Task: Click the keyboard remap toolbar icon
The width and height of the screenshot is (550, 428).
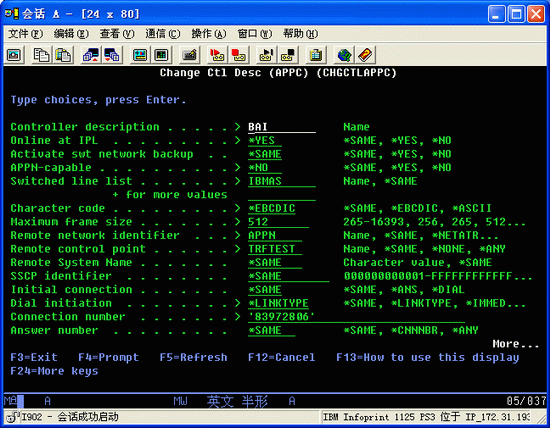Action: (x=189, y=55)
